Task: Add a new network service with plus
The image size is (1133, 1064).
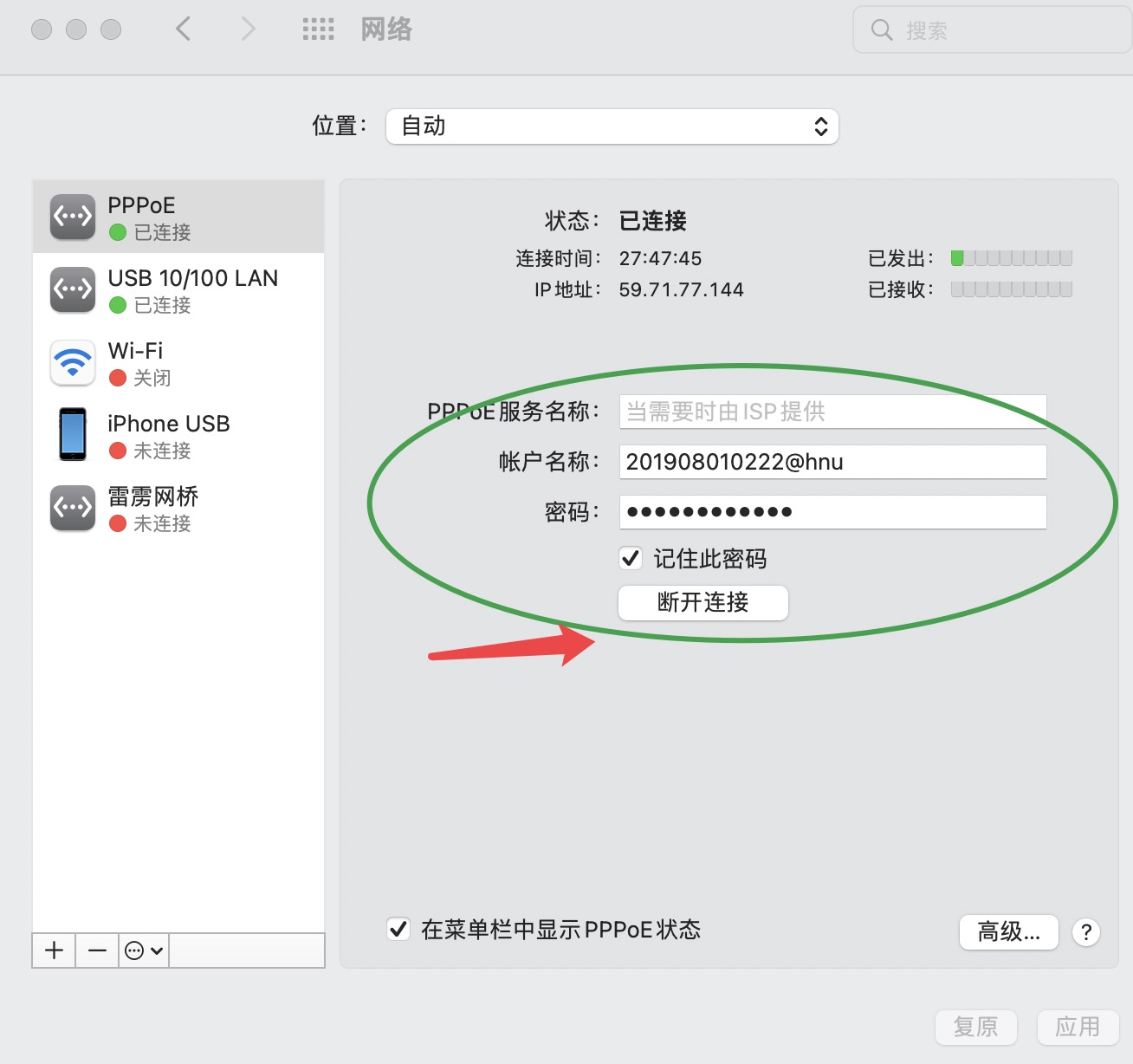Action: click(54, 950)
